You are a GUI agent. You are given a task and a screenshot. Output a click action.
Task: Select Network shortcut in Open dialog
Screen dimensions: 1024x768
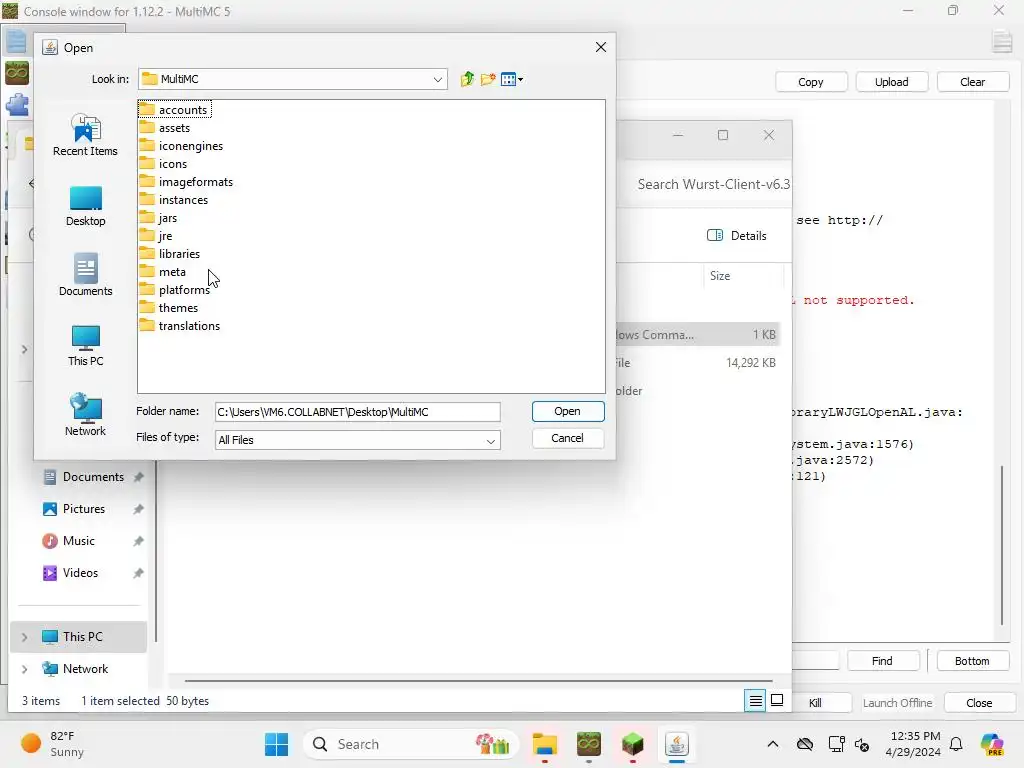(x=86, y=415)
